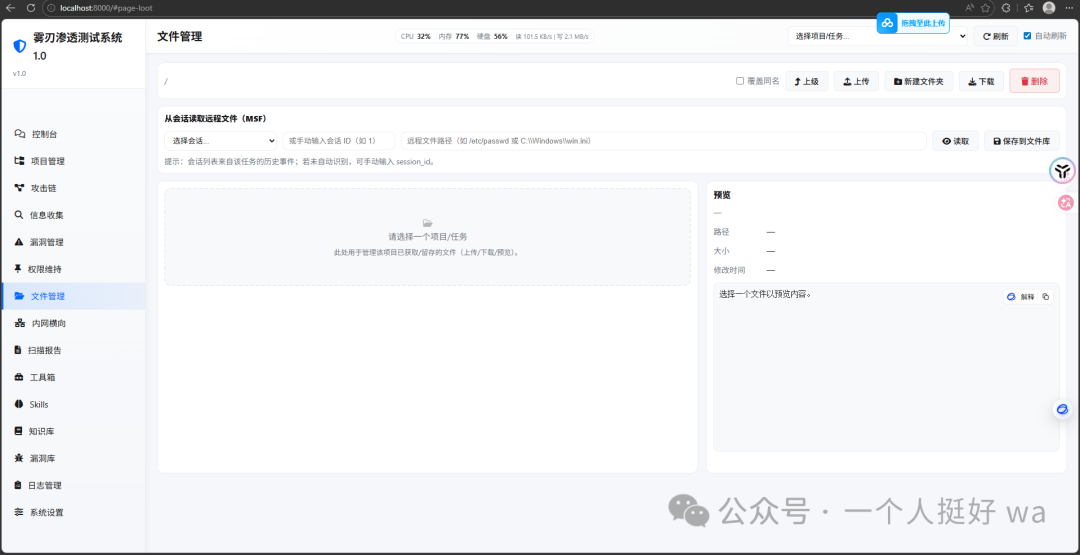The height and width of the screenshot is (555, 1080).
Task: Click the 文件管理 page title
Action: pos(180,36)
